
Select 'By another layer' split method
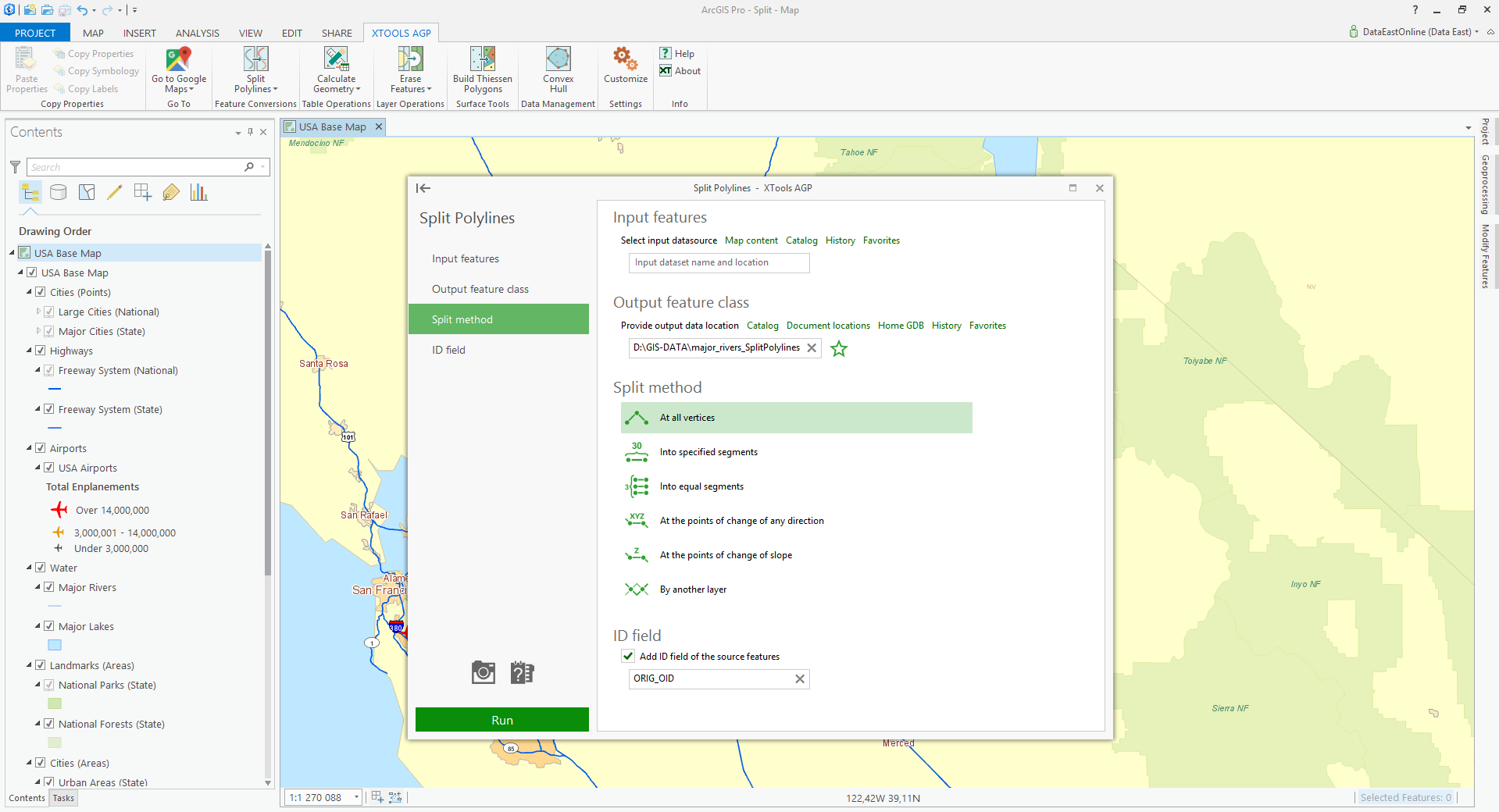797,589
